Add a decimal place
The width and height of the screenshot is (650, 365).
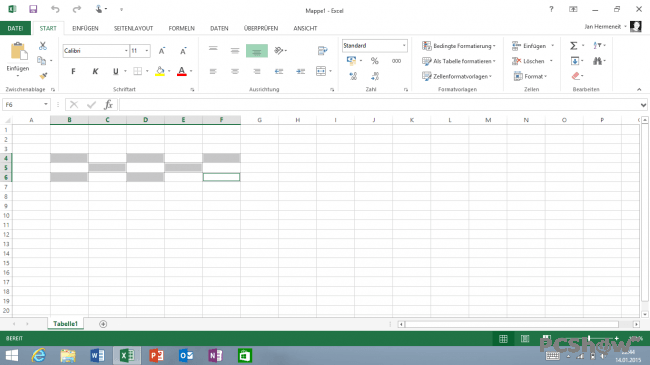point(353,76)
